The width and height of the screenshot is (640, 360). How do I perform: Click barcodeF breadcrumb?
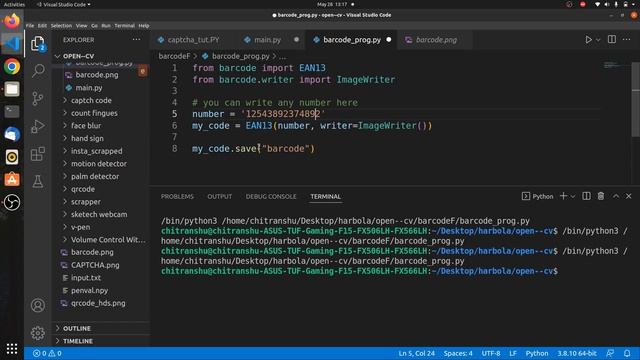174,56
